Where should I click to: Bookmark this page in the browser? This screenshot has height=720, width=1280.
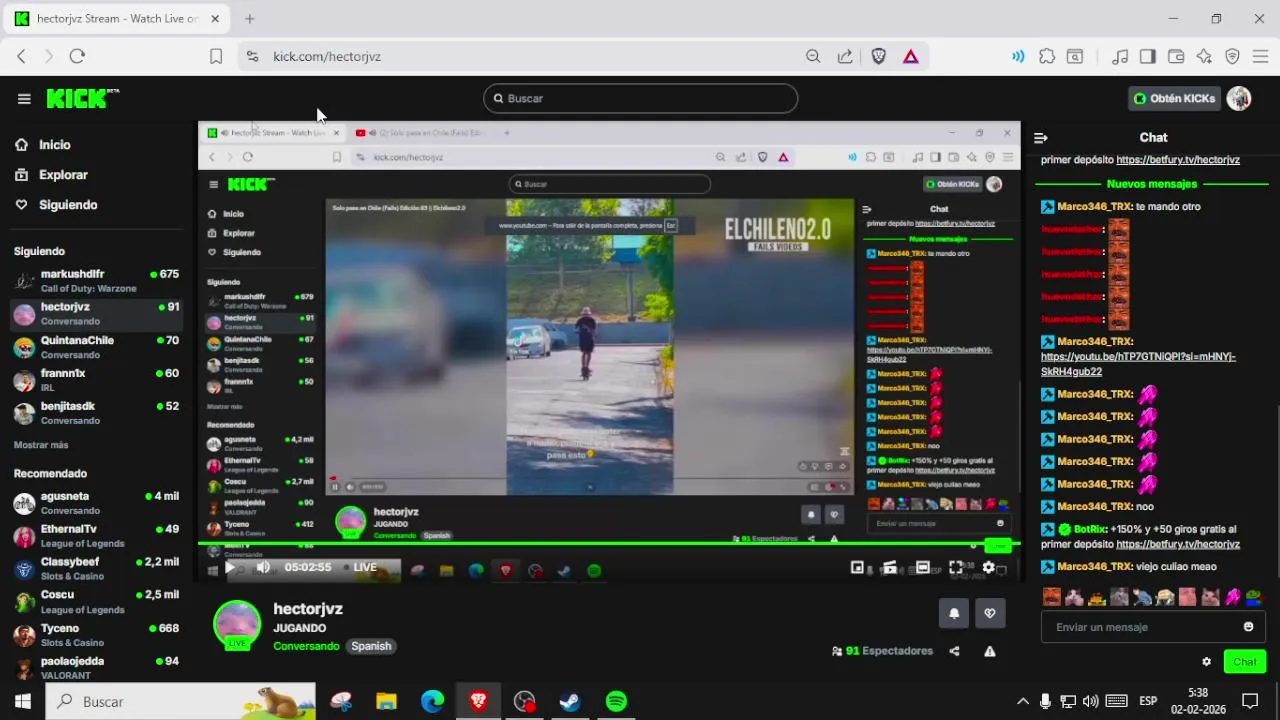tap(216, 56)
